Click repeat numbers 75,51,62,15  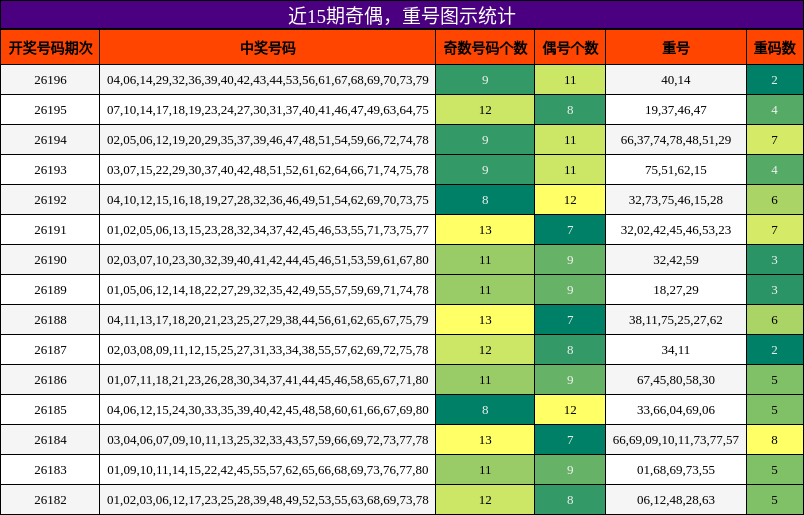676,170
